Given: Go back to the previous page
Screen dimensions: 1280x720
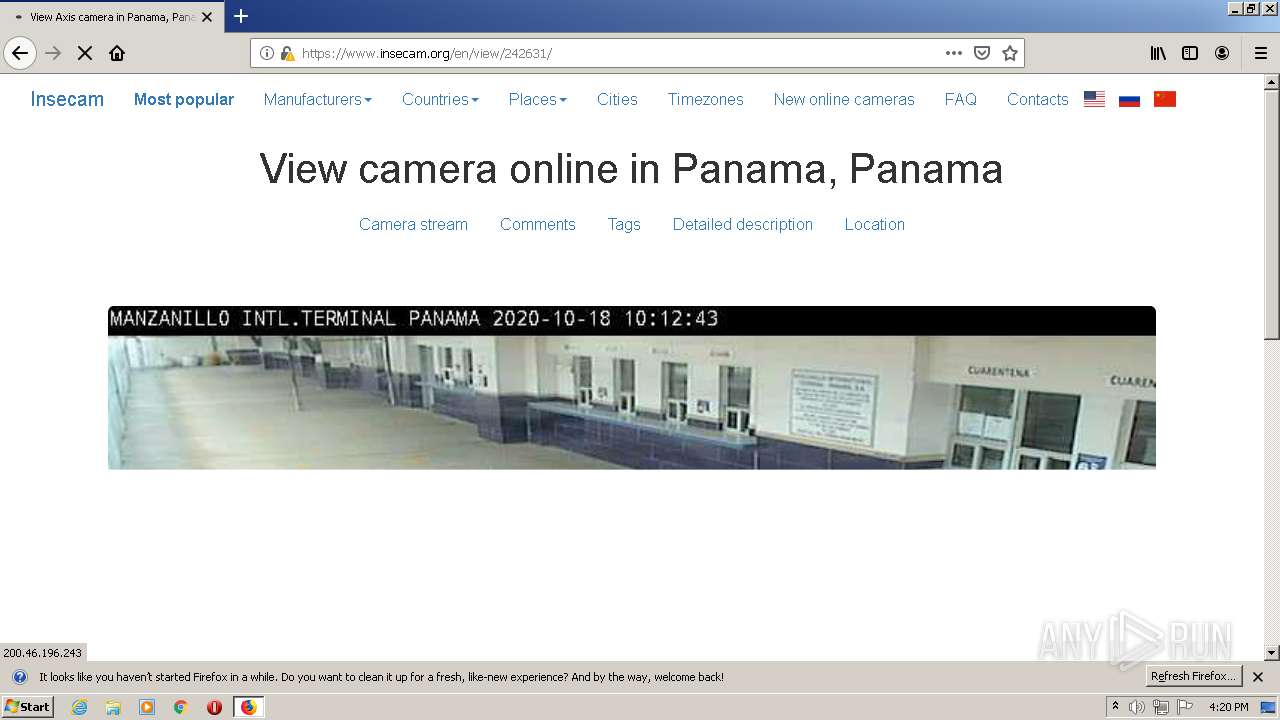Looking at the screenshot, I should 20,53.
